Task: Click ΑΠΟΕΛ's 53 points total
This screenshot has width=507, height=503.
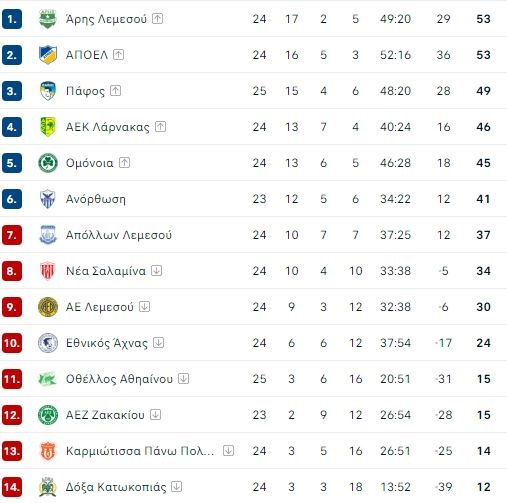Action: [x=483, y=55]
